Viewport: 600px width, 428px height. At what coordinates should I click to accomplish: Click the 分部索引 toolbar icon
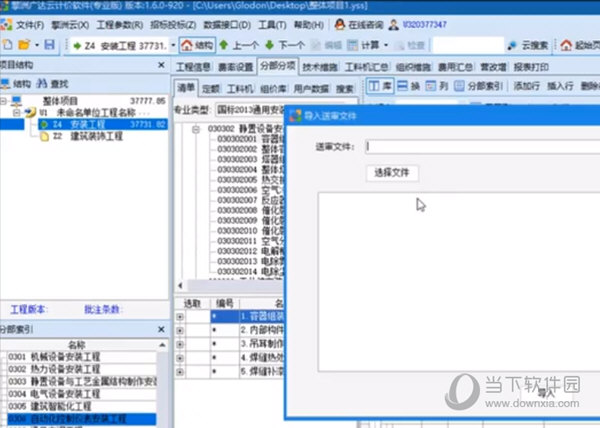click(x=459, y=86)
